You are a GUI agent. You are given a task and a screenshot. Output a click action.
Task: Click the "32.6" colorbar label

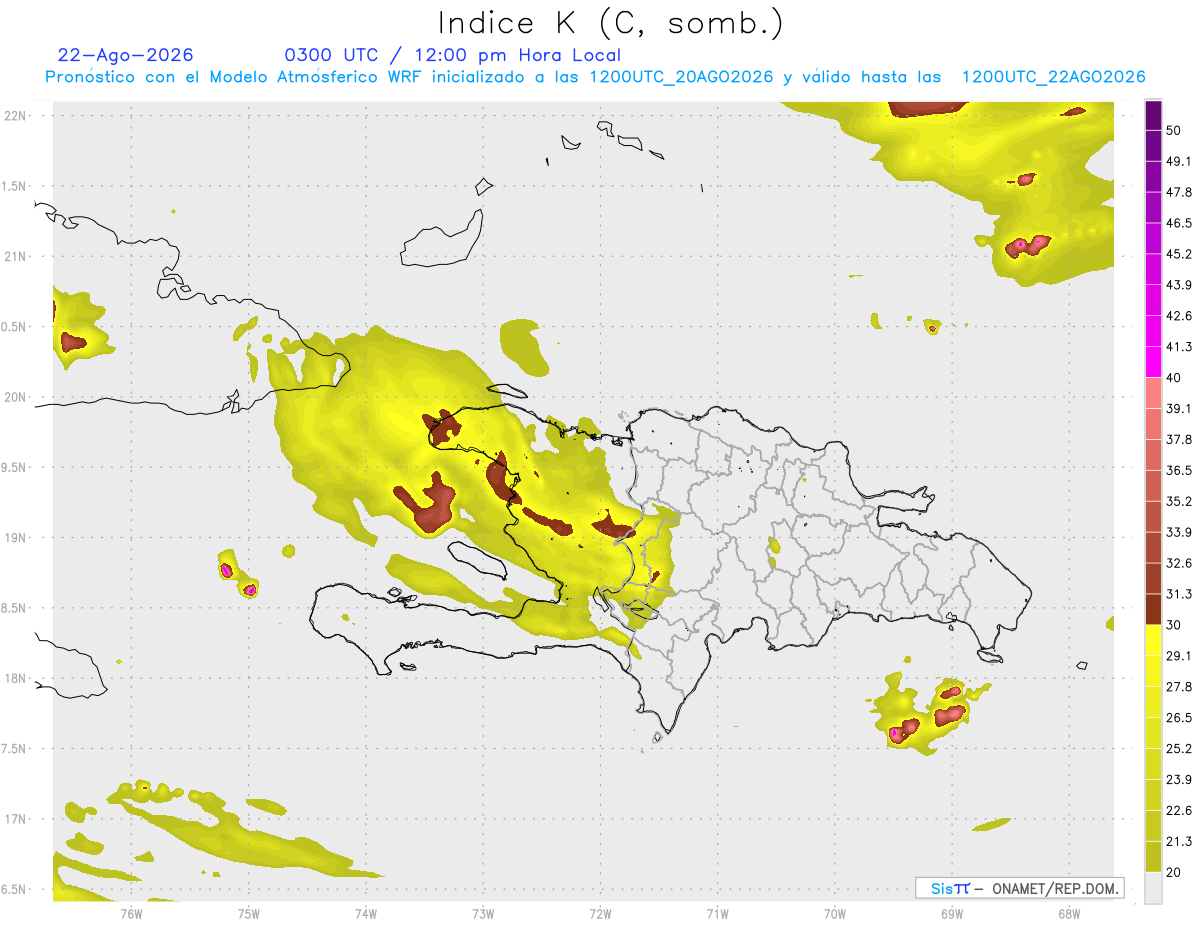1179,563
